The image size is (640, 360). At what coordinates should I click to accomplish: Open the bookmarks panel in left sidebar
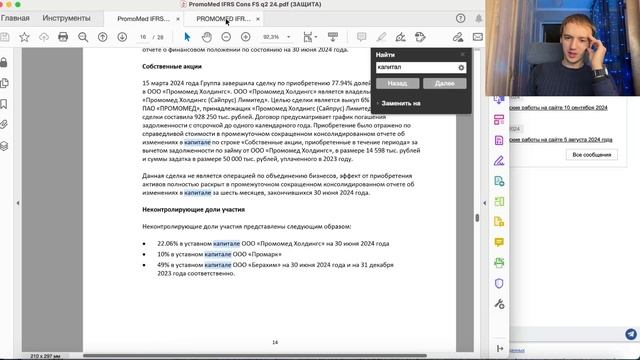pyautogui.click(x=4, y=104)
